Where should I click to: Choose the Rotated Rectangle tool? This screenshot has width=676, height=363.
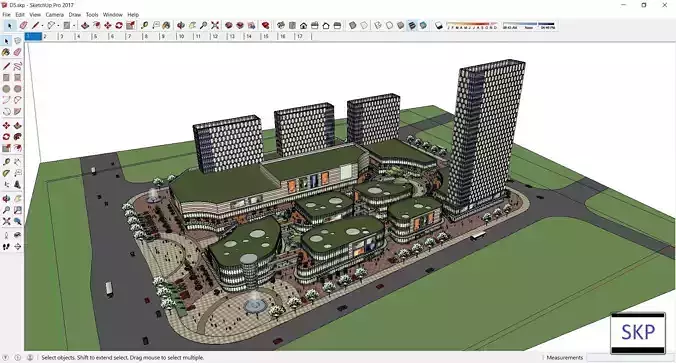coord(18,78)
